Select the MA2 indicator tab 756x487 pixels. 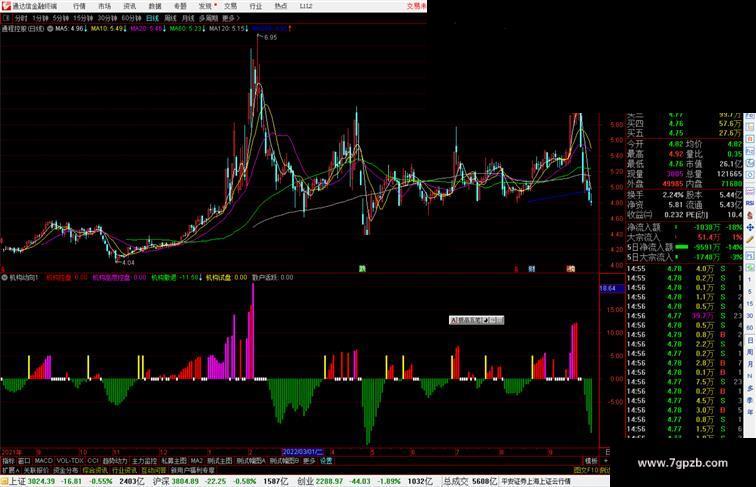coord(196,461)
